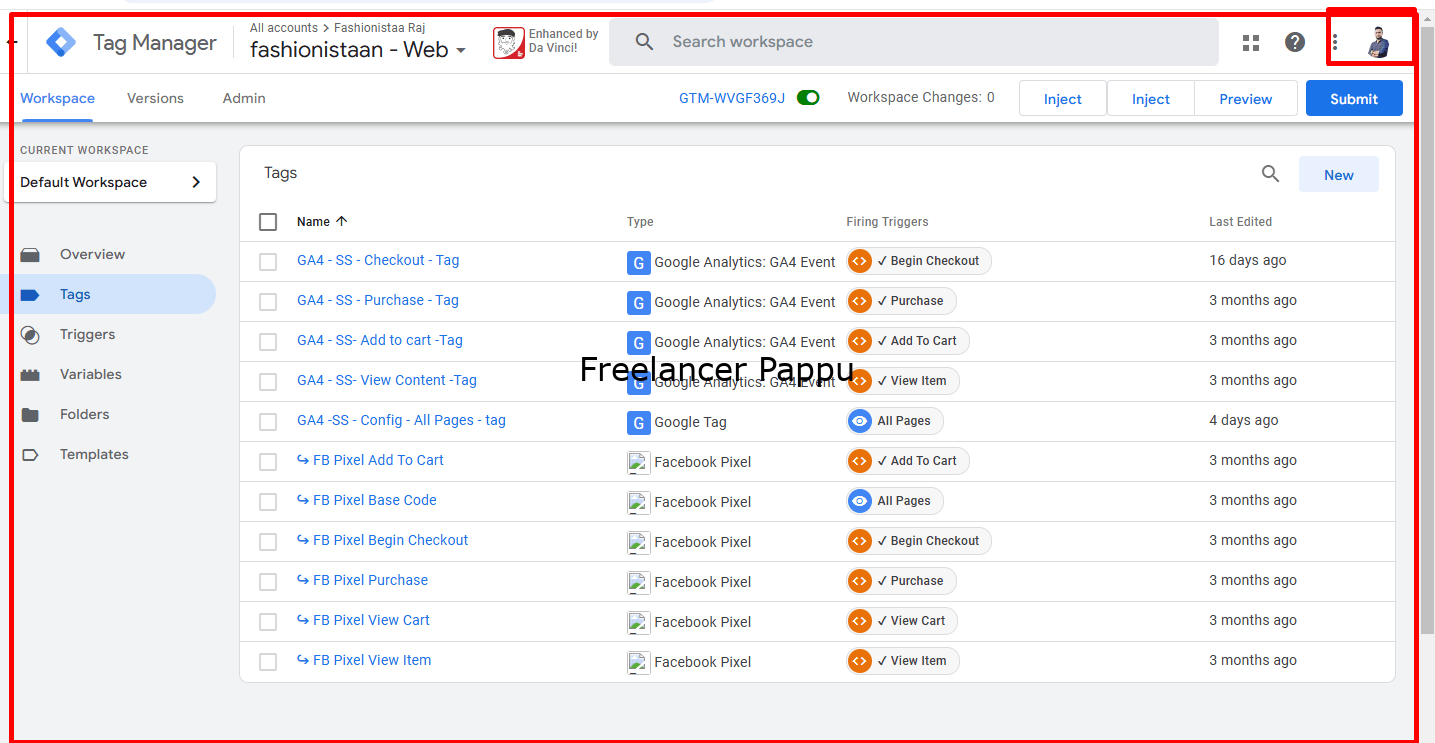Click the vertical page scrollbar
The image size is (1435, 743).
click(x=1427, y=330)
